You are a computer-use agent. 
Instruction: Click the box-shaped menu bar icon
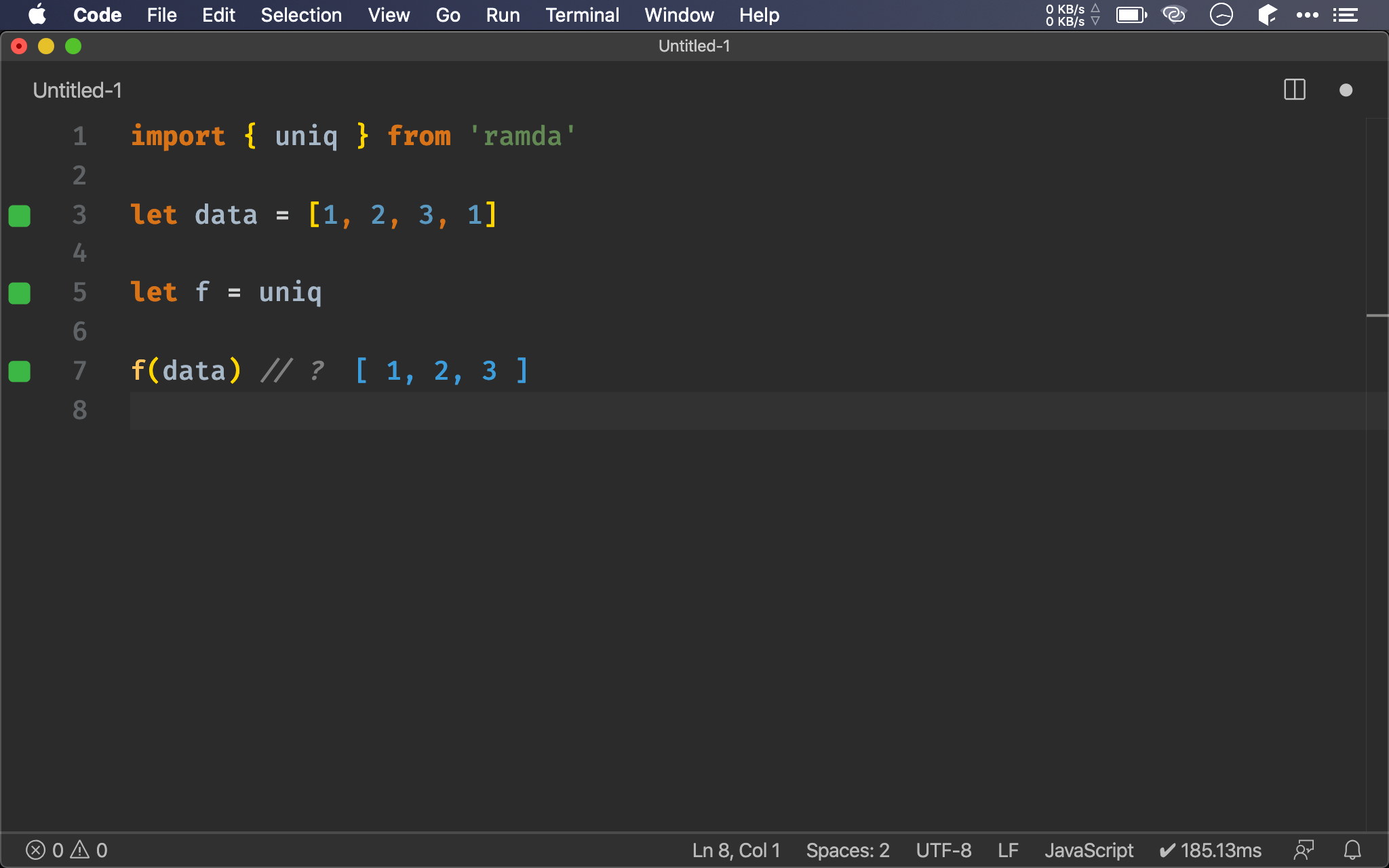[x=1267, y=15]
